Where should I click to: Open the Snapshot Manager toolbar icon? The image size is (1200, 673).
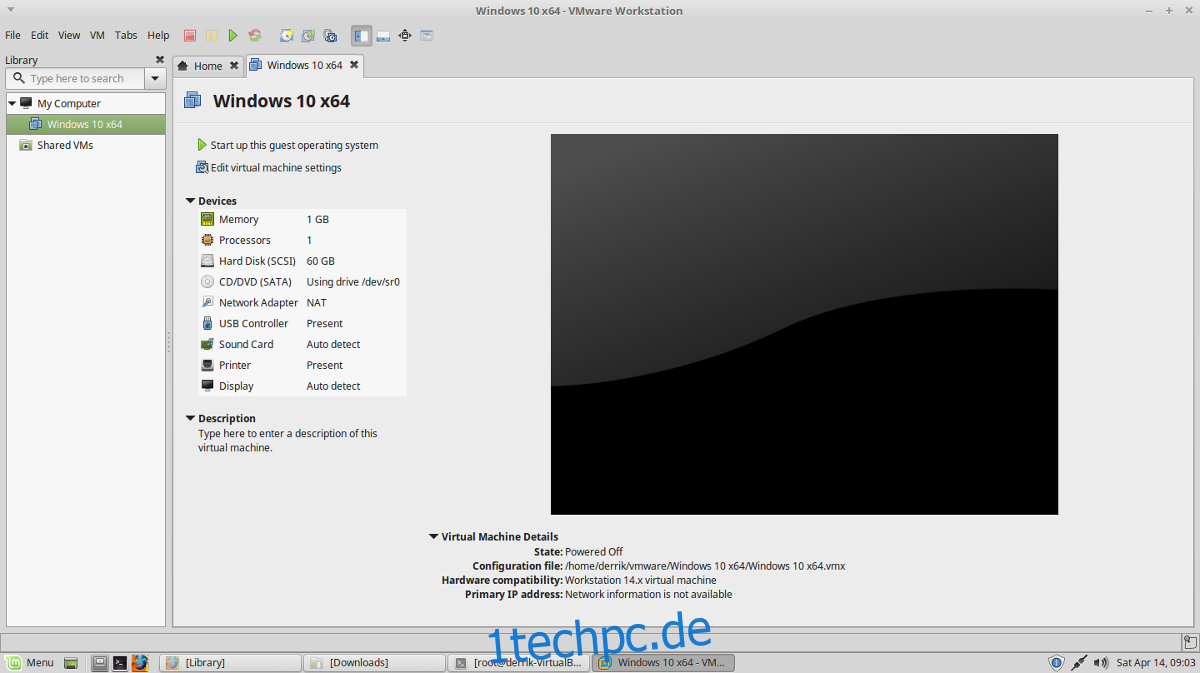pos(330,35)
